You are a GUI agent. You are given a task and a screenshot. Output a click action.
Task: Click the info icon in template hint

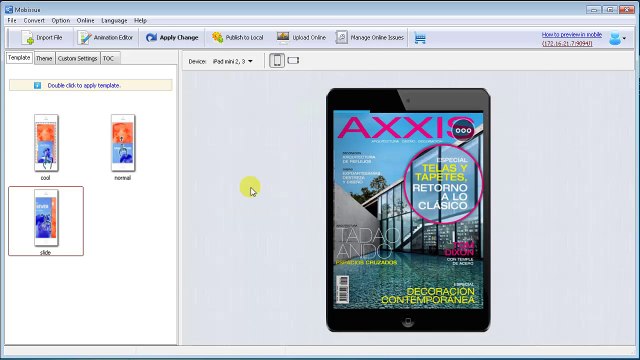(x=37, y=85)
